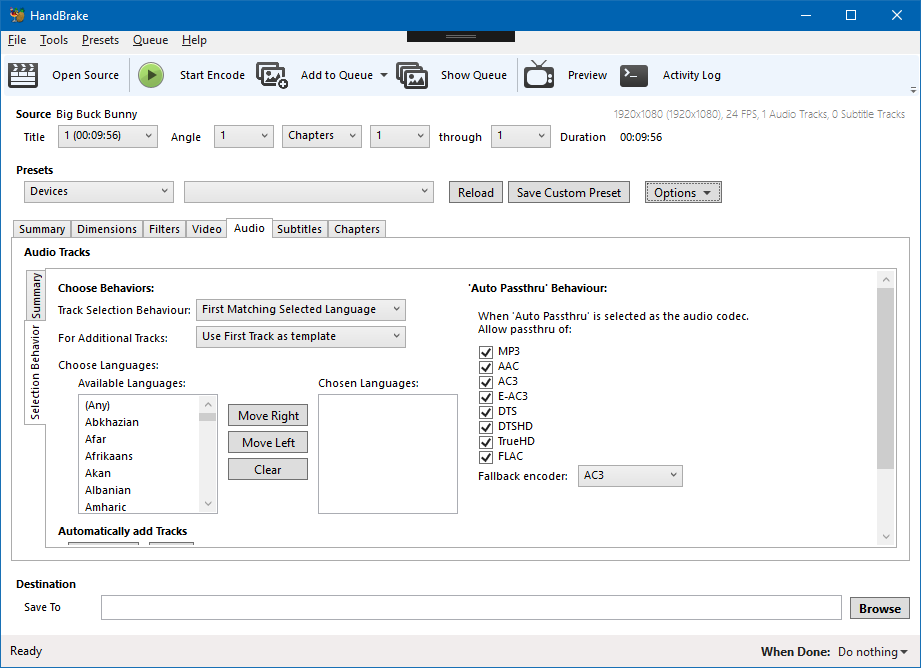
Task: Open the end chapter dropdown after through
Action: [521, 136]
